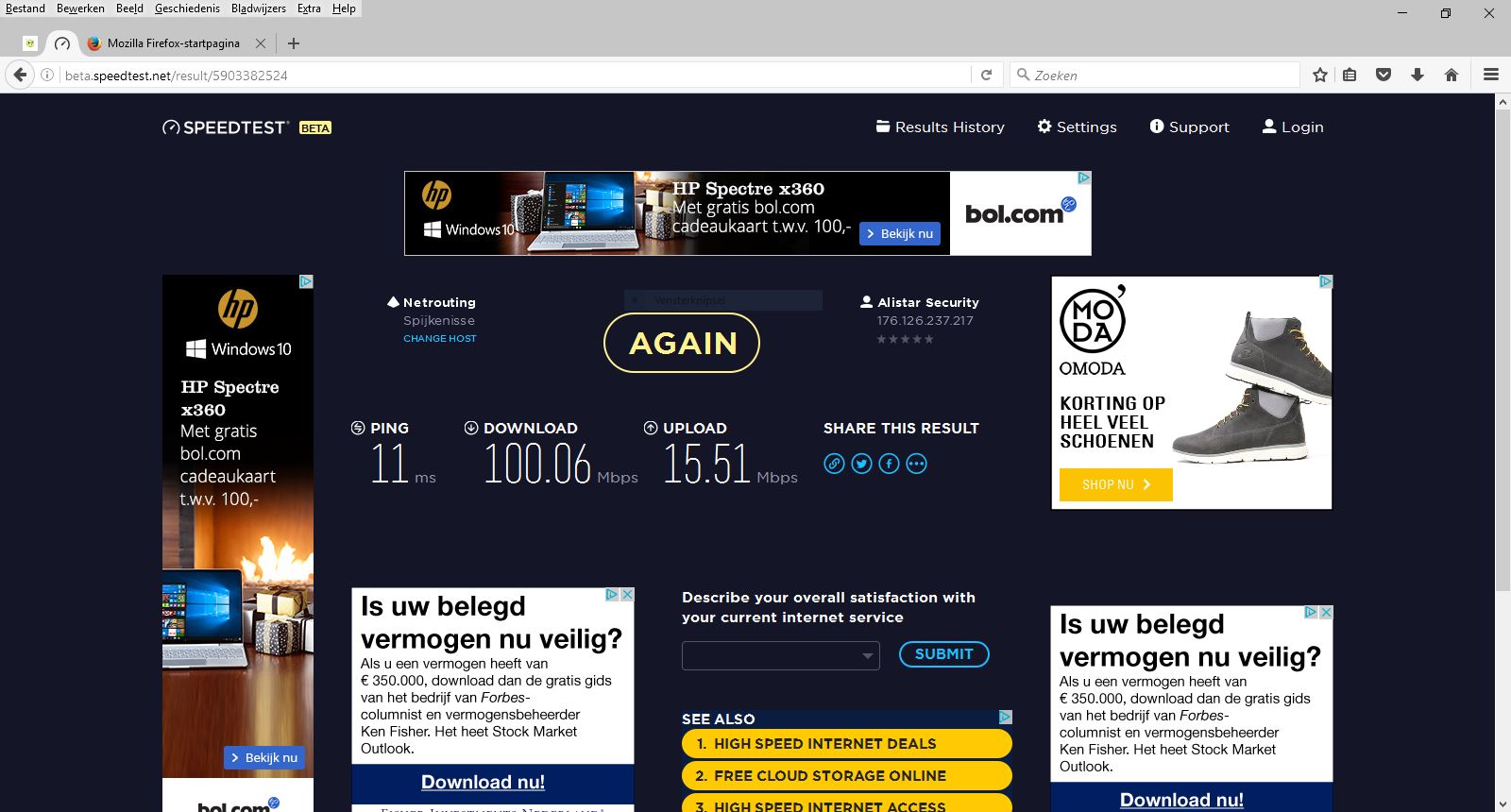Image resolution: width=1511 pixels, height=812 pixels.
Task: Open the Pocket save icon
Action: 1384,75
